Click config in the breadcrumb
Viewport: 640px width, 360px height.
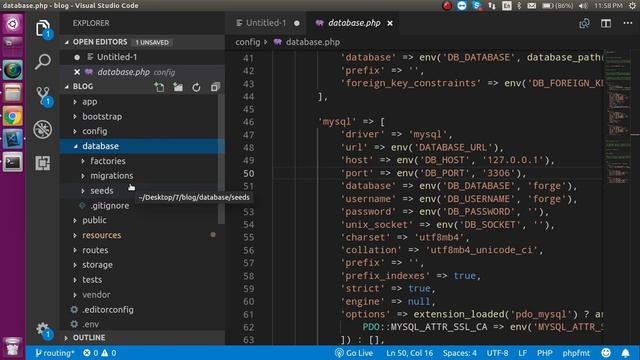[x=247, y=42]
